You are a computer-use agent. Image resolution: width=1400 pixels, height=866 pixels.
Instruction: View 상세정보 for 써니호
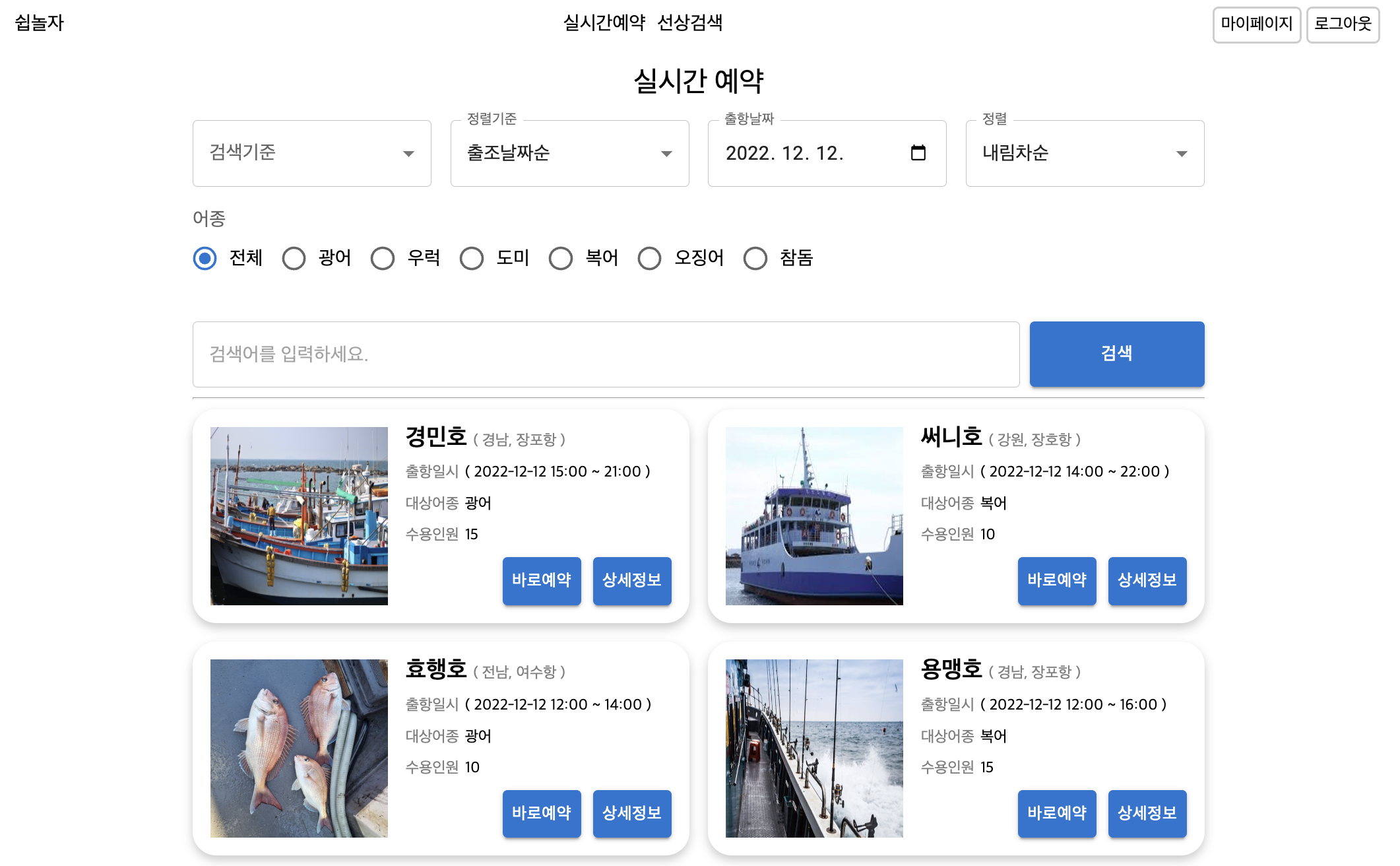1147,580
